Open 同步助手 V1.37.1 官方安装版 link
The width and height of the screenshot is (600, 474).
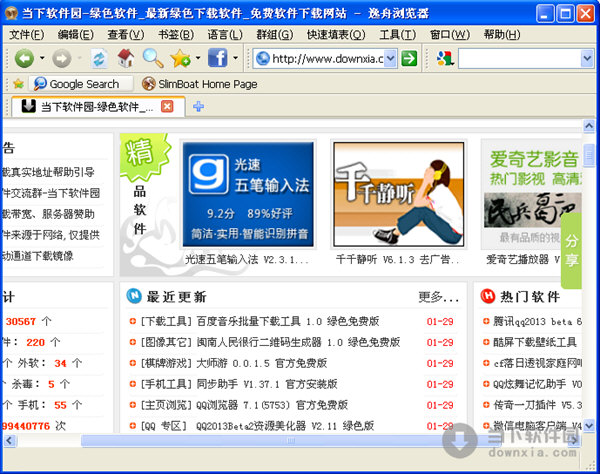pos(267,384)
